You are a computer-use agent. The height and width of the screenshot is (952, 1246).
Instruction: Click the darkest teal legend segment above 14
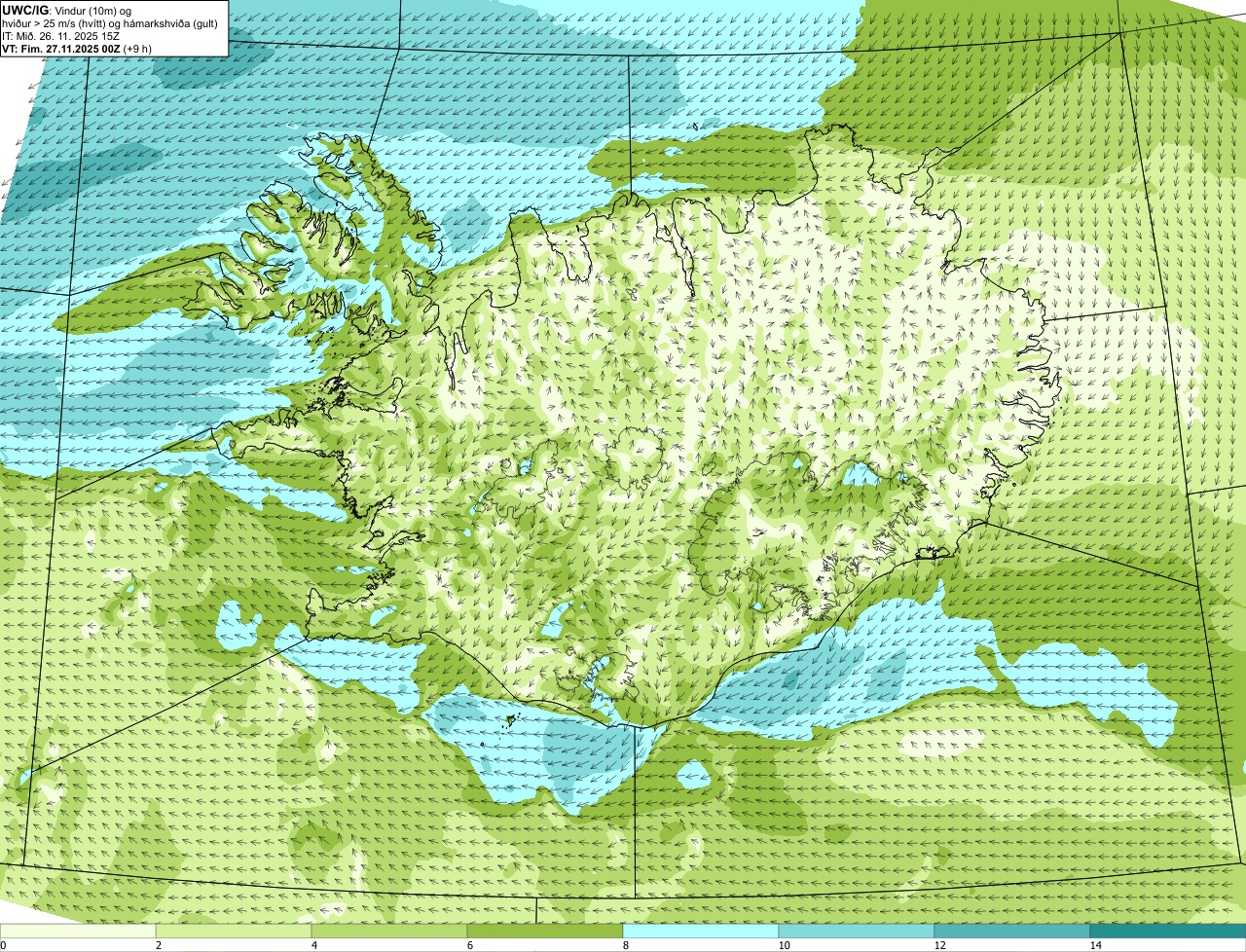(x=1168, y=931)
